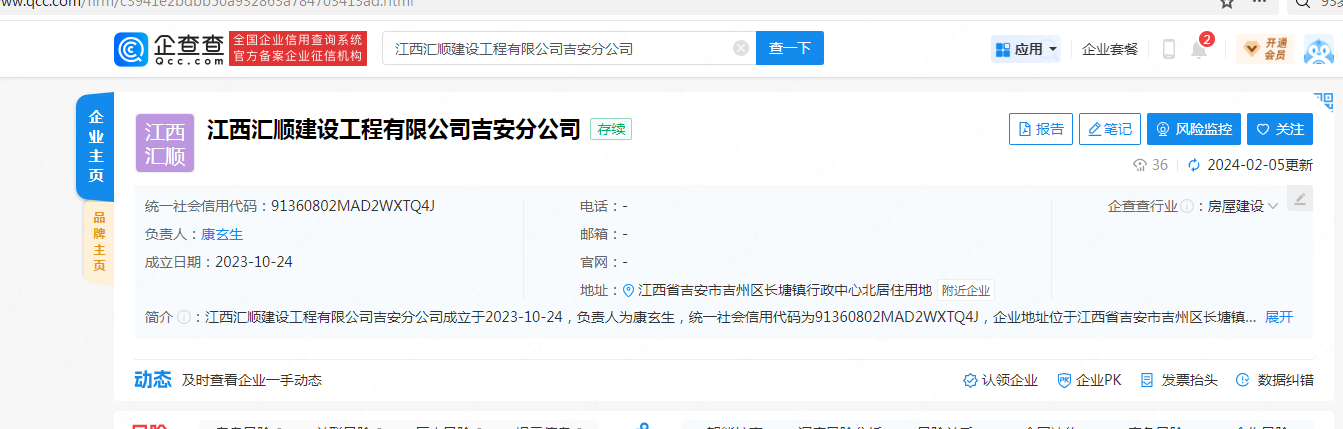
Task: Click the view count 36 icon
Action: coord(1140,165)
